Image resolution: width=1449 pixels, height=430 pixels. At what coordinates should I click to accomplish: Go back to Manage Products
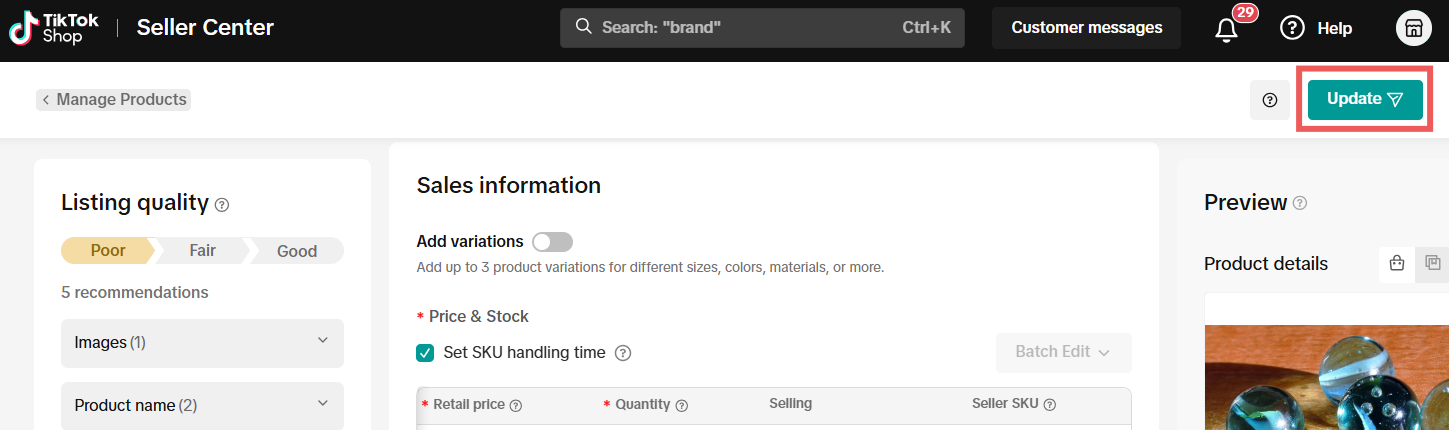click(x=113, y=100)
